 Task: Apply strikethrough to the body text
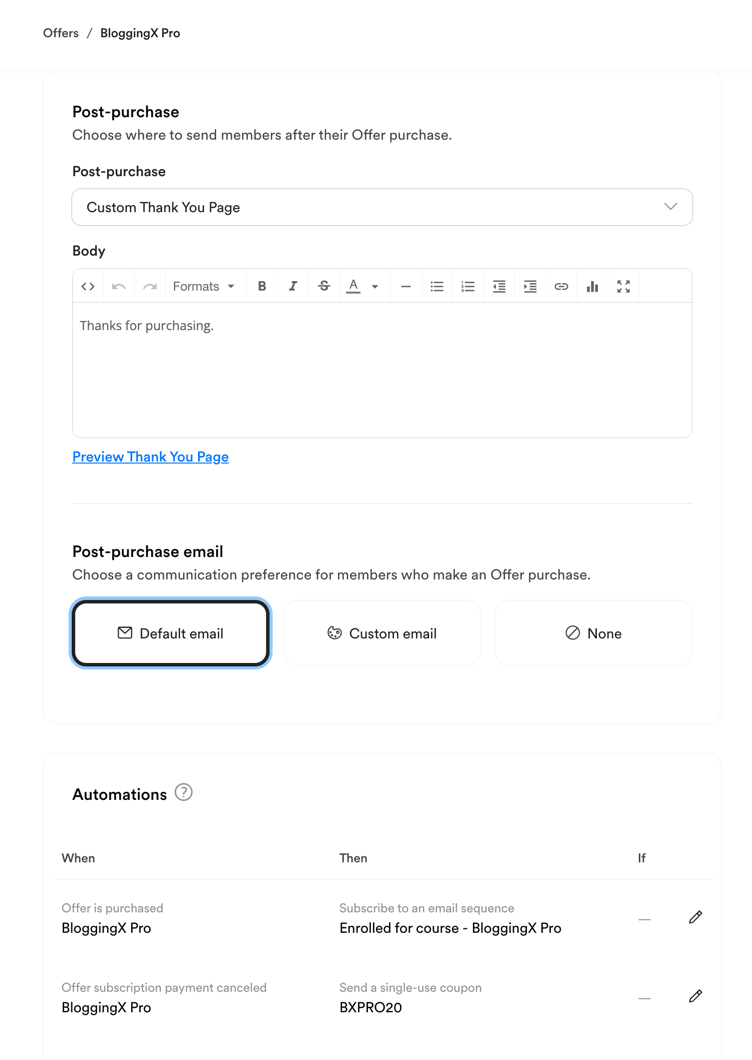pyautogui.click(x=324, y=286)
